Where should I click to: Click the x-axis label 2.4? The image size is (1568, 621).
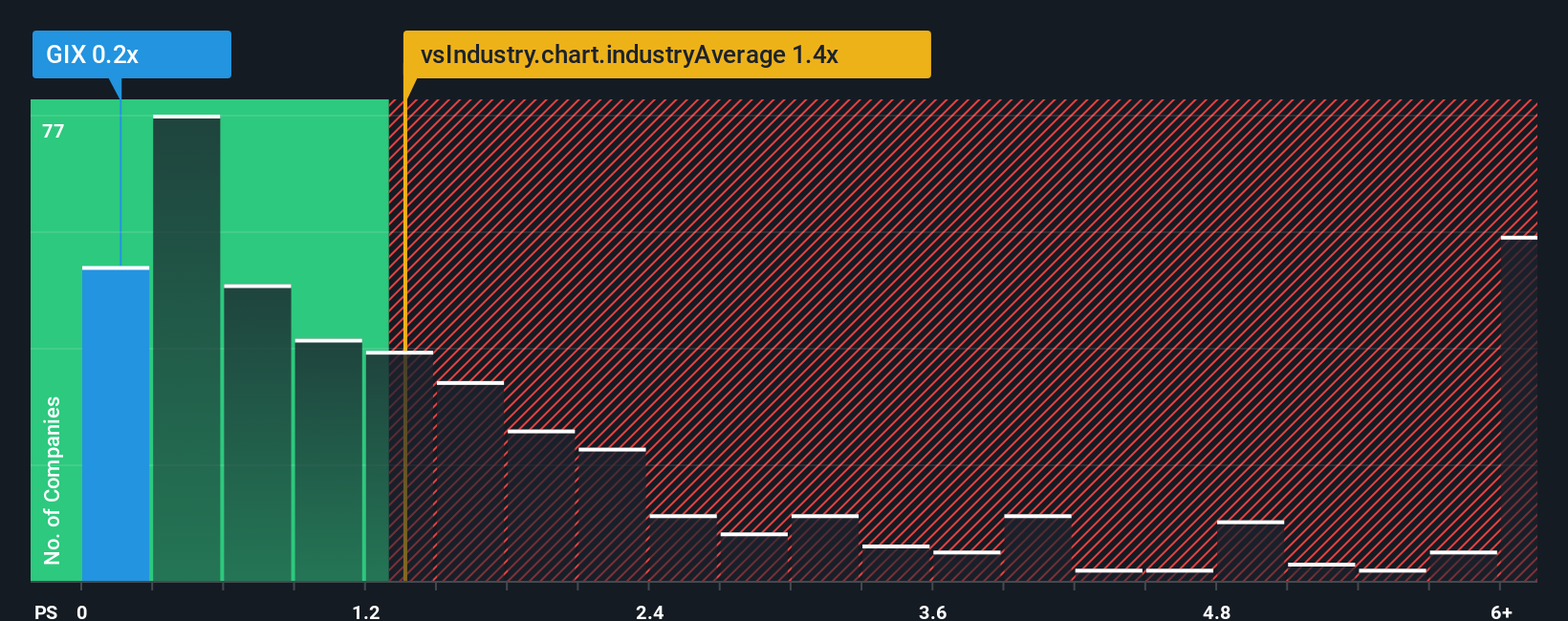pyautogui.click(x=650, y=611)
